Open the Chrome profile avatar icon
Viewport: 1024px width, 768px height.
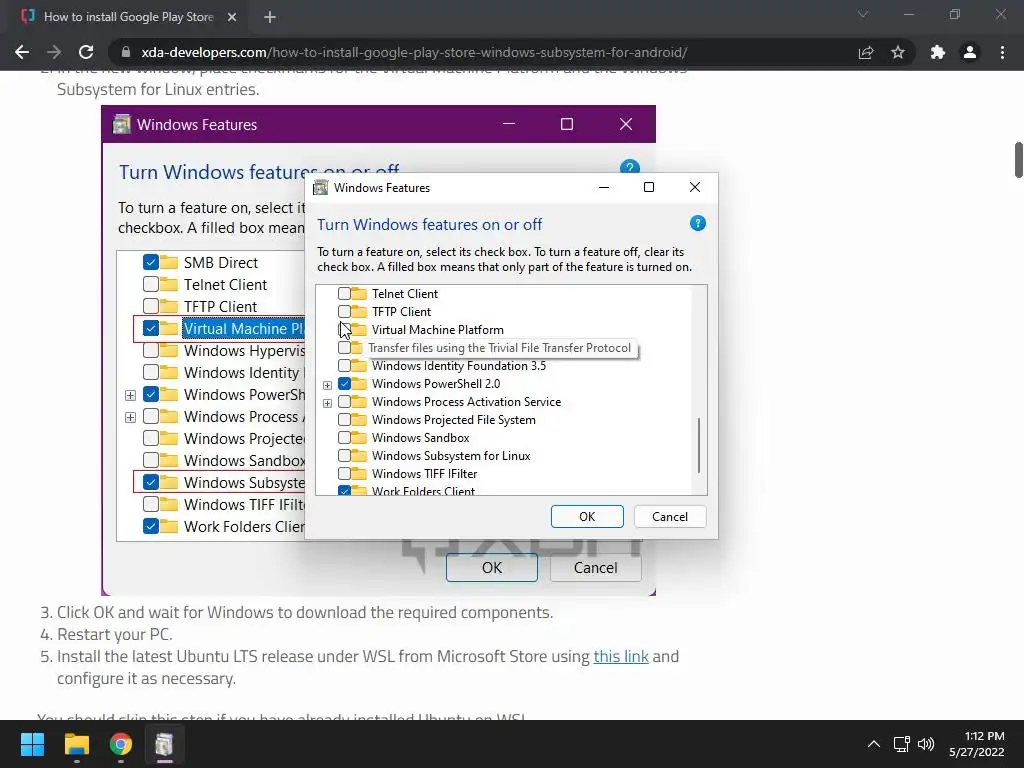pos(970,52)
